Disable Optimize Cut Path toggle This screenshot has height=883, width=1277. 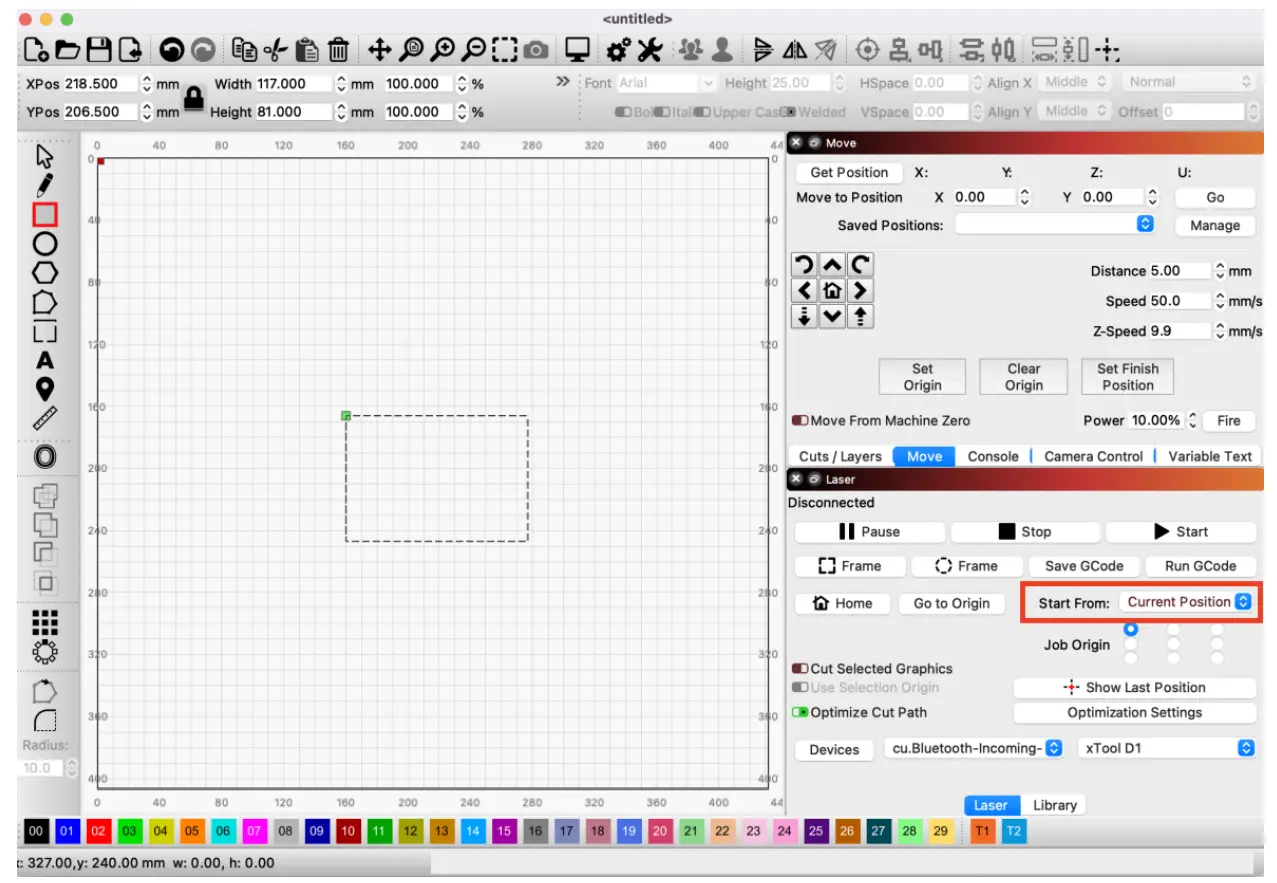pos(801,712)
